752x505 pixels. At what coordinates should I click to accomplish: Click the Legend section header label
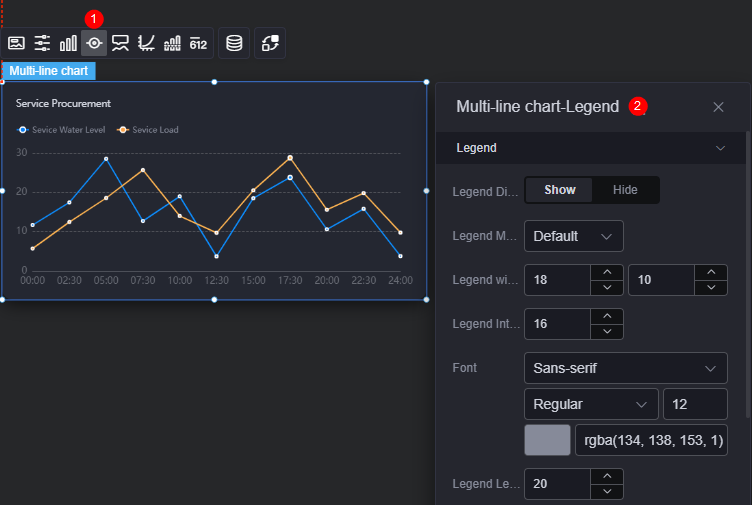click(476, 148)
